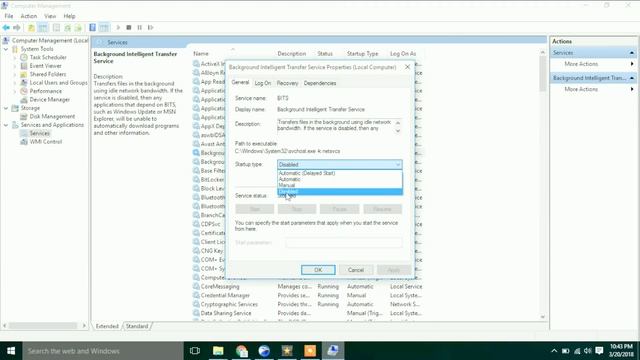This screenshot has height=360, width=640.
Task: Expand More Actions under Background Intelligent Transfer
Action: point(593,89)
